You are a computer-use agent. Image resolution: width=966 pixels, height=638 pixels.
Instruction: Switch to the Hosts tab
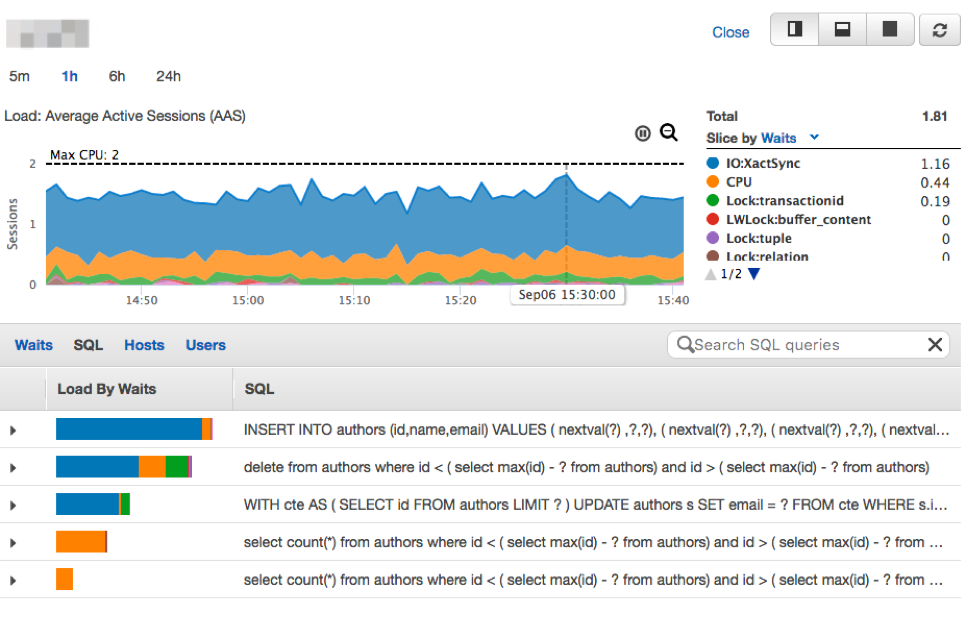(x=144, y=344)
